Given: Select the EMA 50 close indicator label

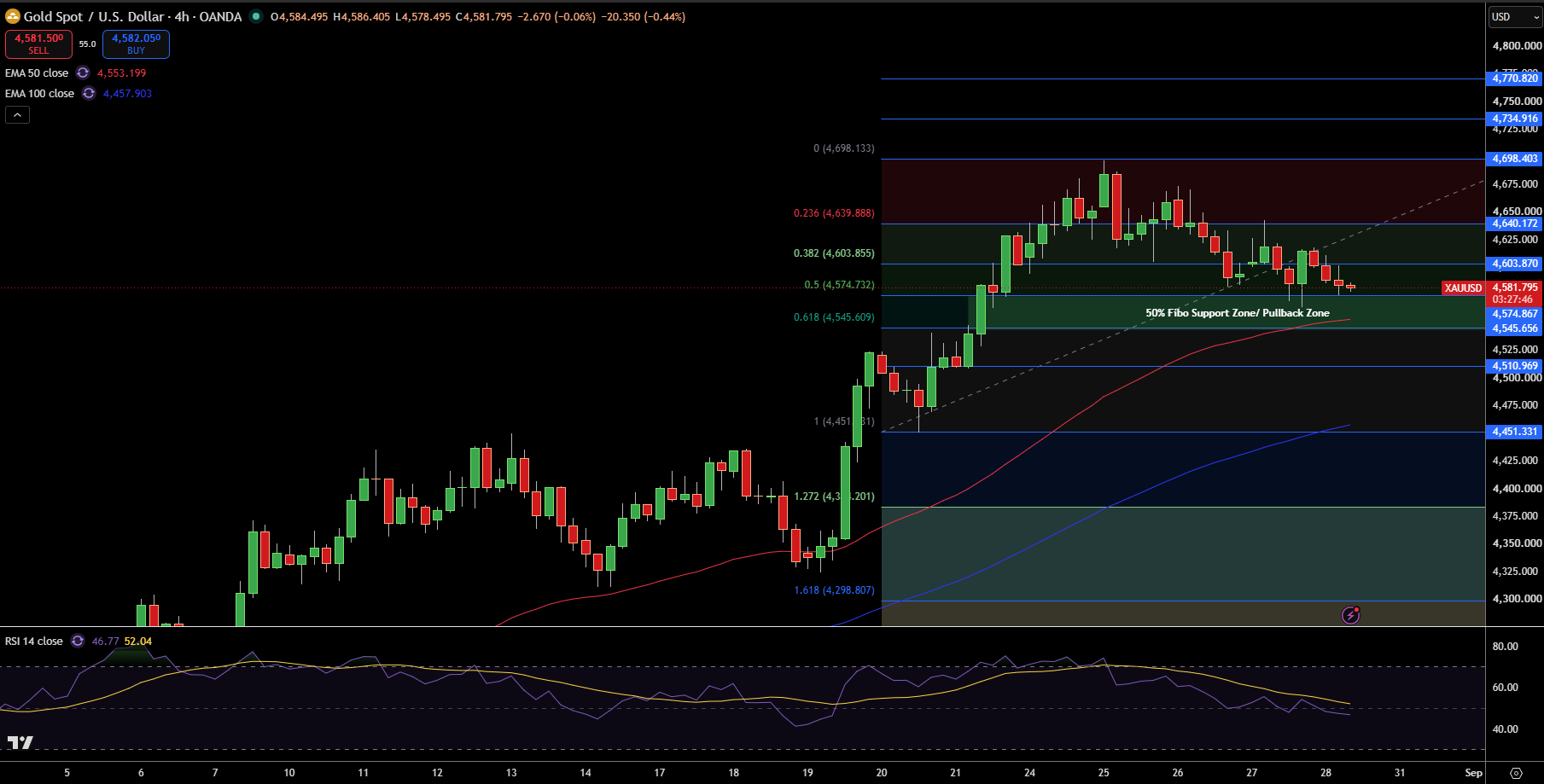Looking at the screenshot, I should [37, 73].
